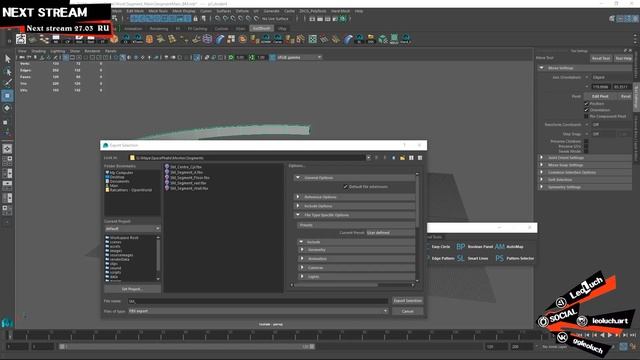Screen dimensions: 640x360
Task: Open the Shading viewport panel menu
Action: pos(39,51)
